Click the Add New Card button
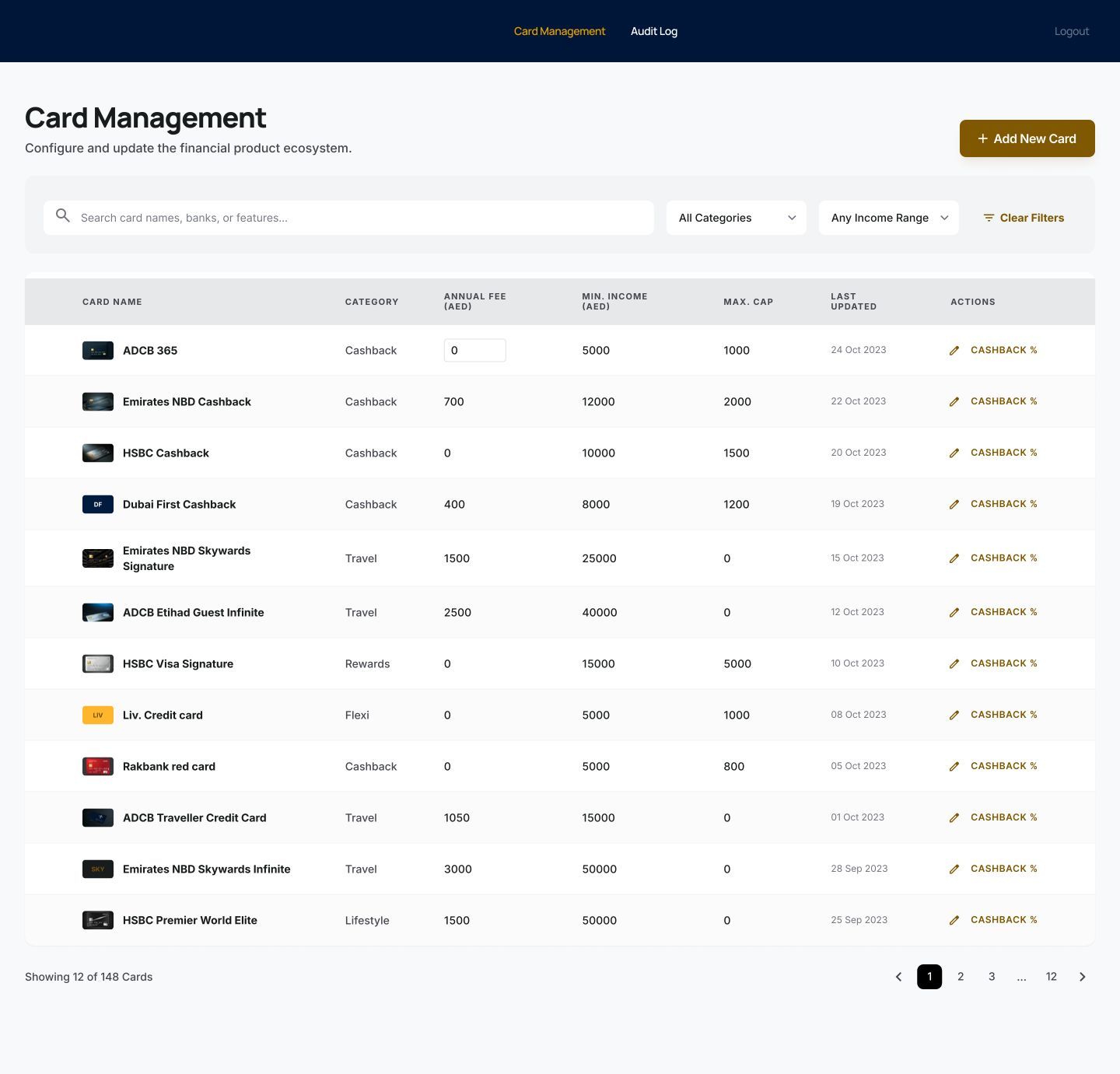Screen dimensions: 1120x1074 pos(1027,138)
